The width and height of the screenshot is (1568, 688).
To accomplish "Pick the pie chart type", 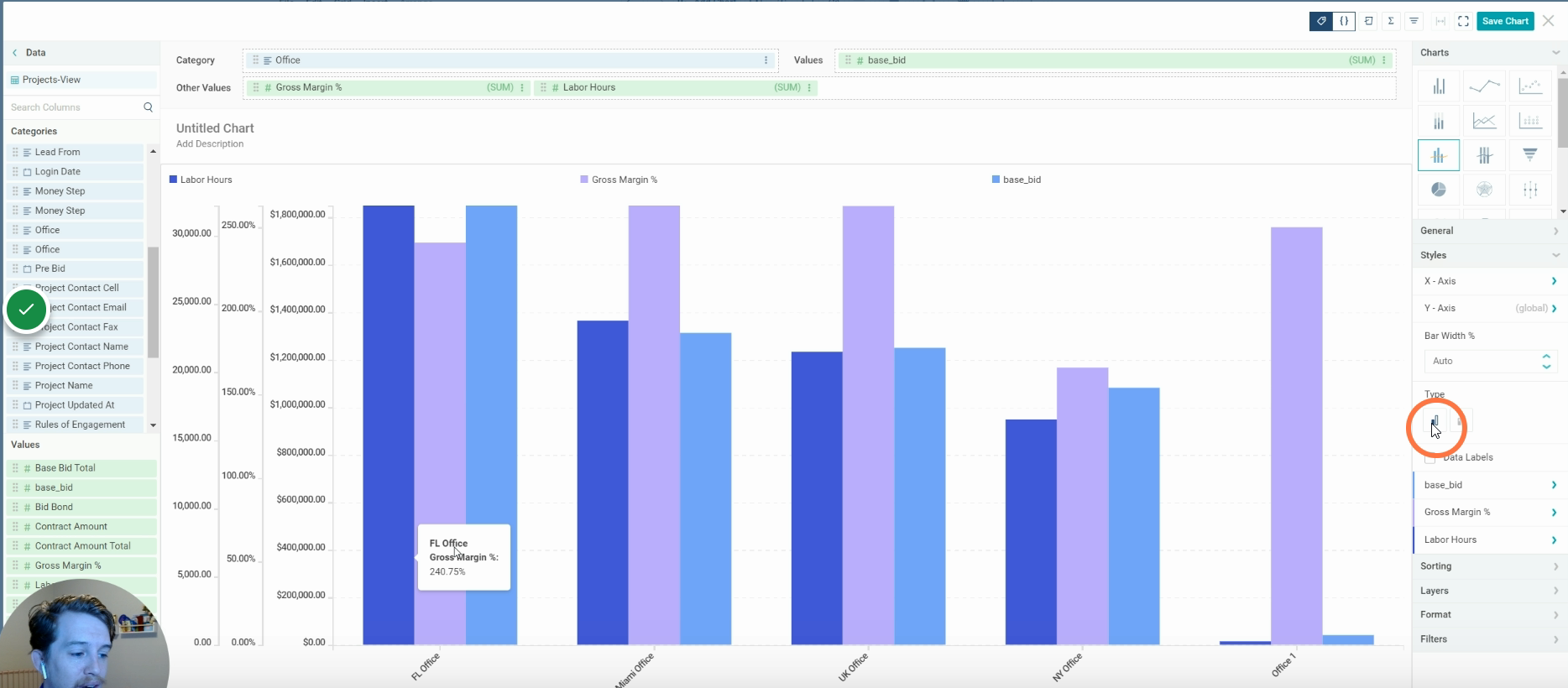I will click(1439, 190).
